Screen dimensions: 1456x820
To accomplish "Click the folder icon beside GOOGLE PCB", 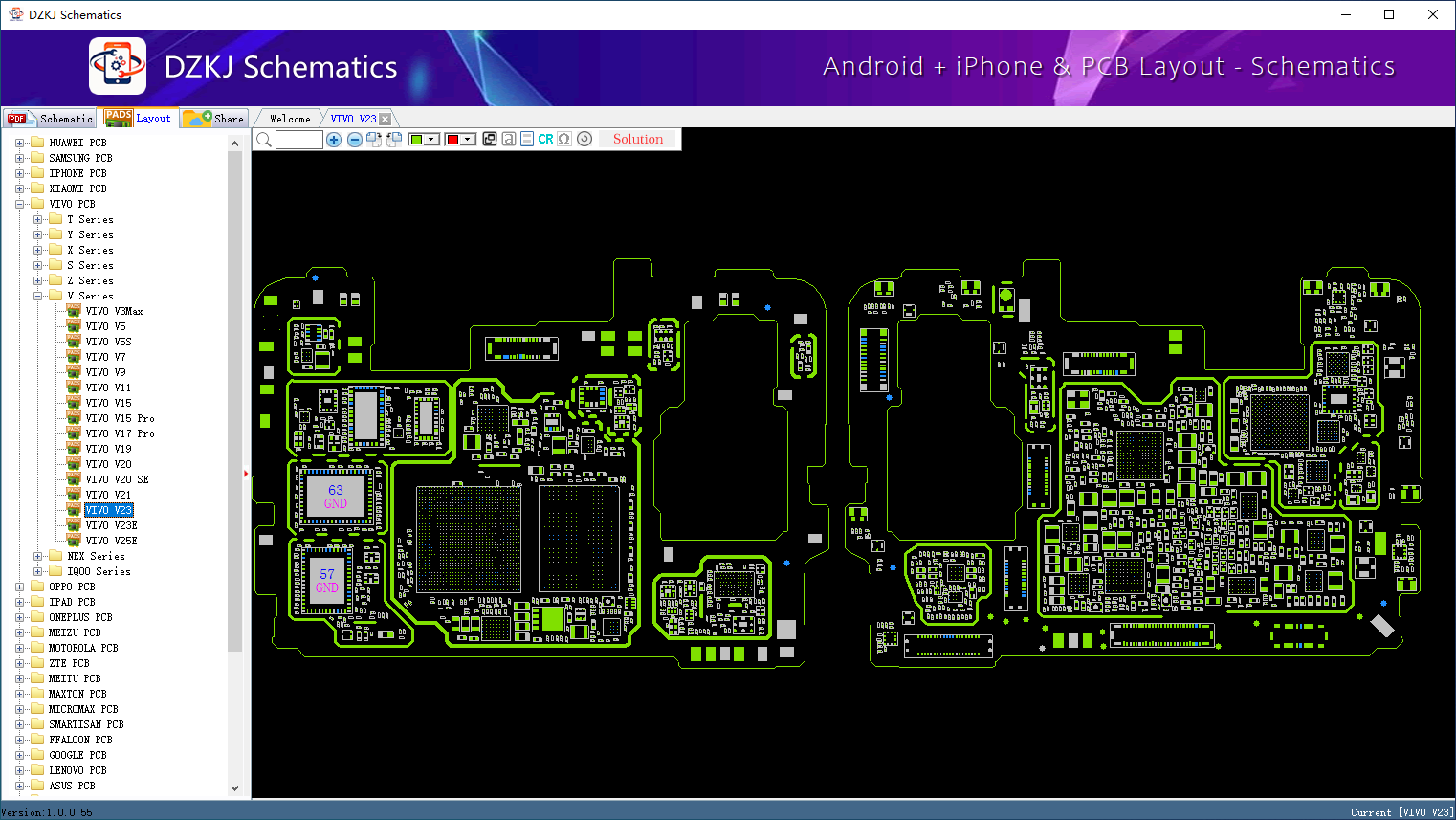I will [37, 755].
